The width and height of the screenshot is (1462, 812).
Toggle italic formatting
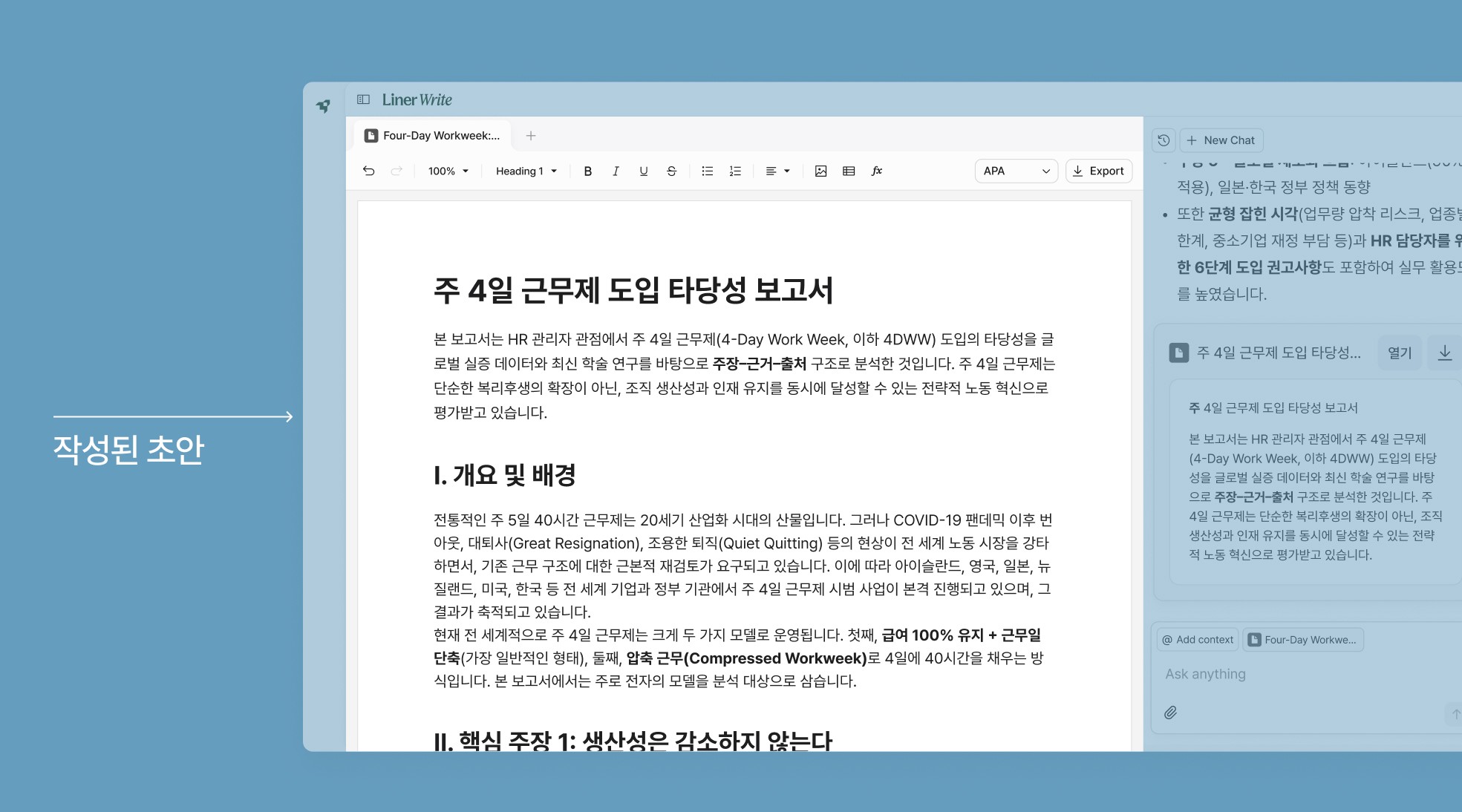click(x=616, y=171)
